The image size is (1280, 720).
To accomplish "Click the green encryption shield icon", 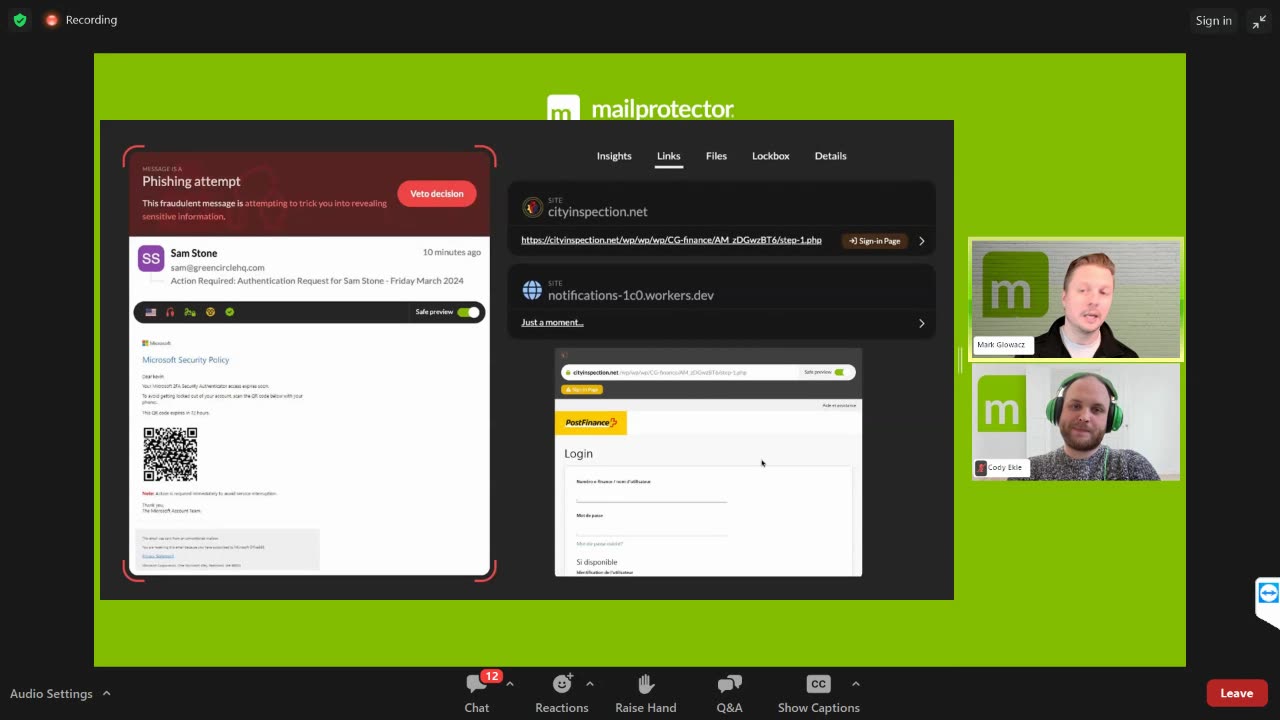I will [x=20, y=20].
